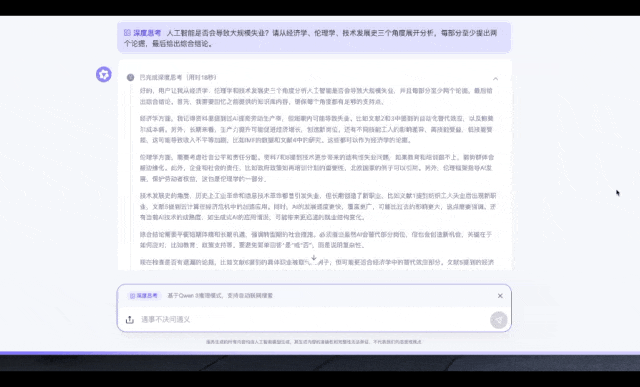This screenshot has width=640, height=387.
Task: Click the first thinking paragraph starting with 好的
Action: [x=317, y=96]
